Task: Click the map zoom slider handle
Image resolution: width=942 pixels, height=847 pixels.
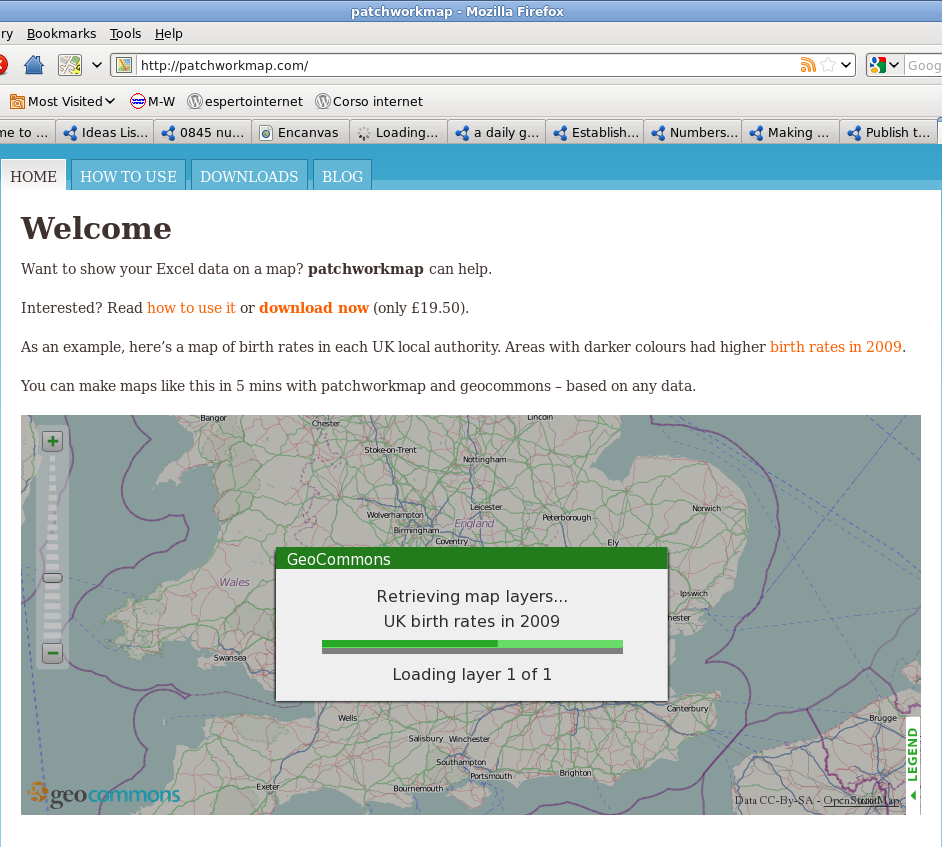Action: pyautogui.click(x=53, y=578)
